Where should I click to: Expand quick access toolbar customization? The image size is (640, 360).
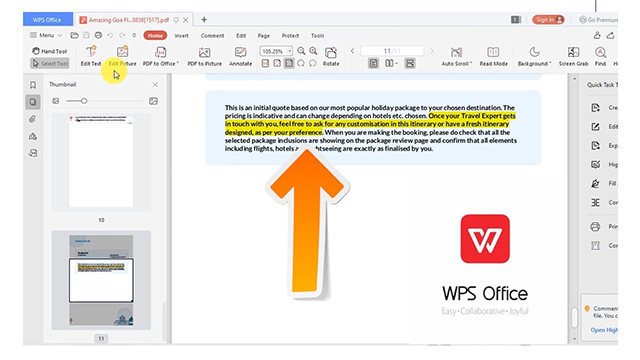point(134,36)
